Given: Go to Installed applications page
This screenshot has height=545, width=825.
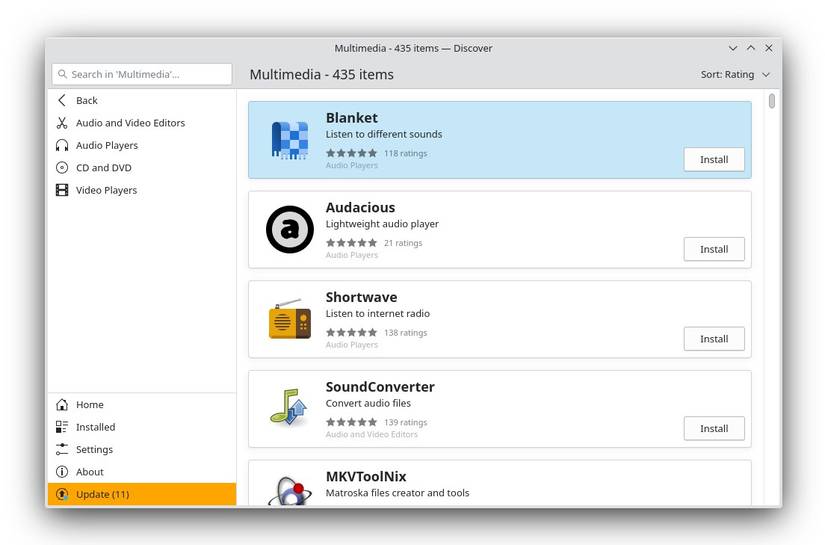Looking at the screenshot, I should click(142, 427).
